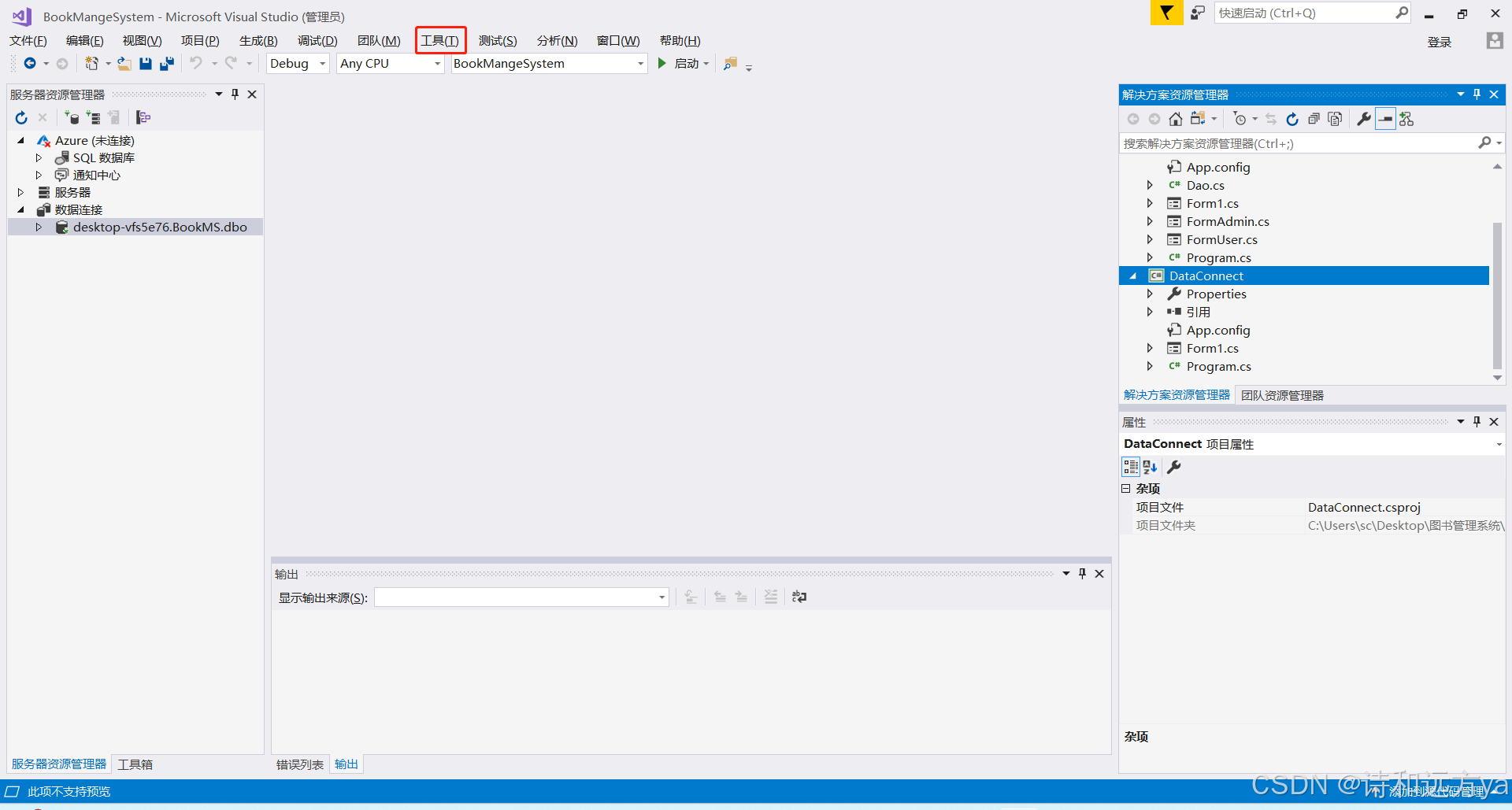This screenshot has width=1512, height=810.
Task: Toggle auto-hide pin on the Properties (属性) panel
Action: [1477, 422]
